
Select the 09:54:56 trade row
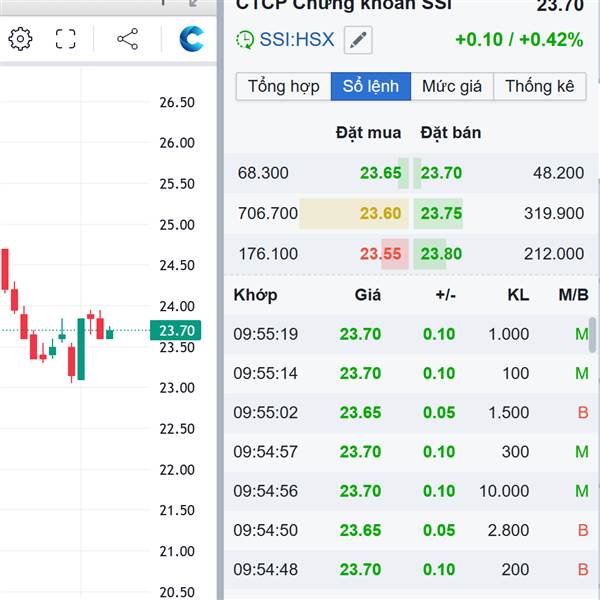click(411, 491)
